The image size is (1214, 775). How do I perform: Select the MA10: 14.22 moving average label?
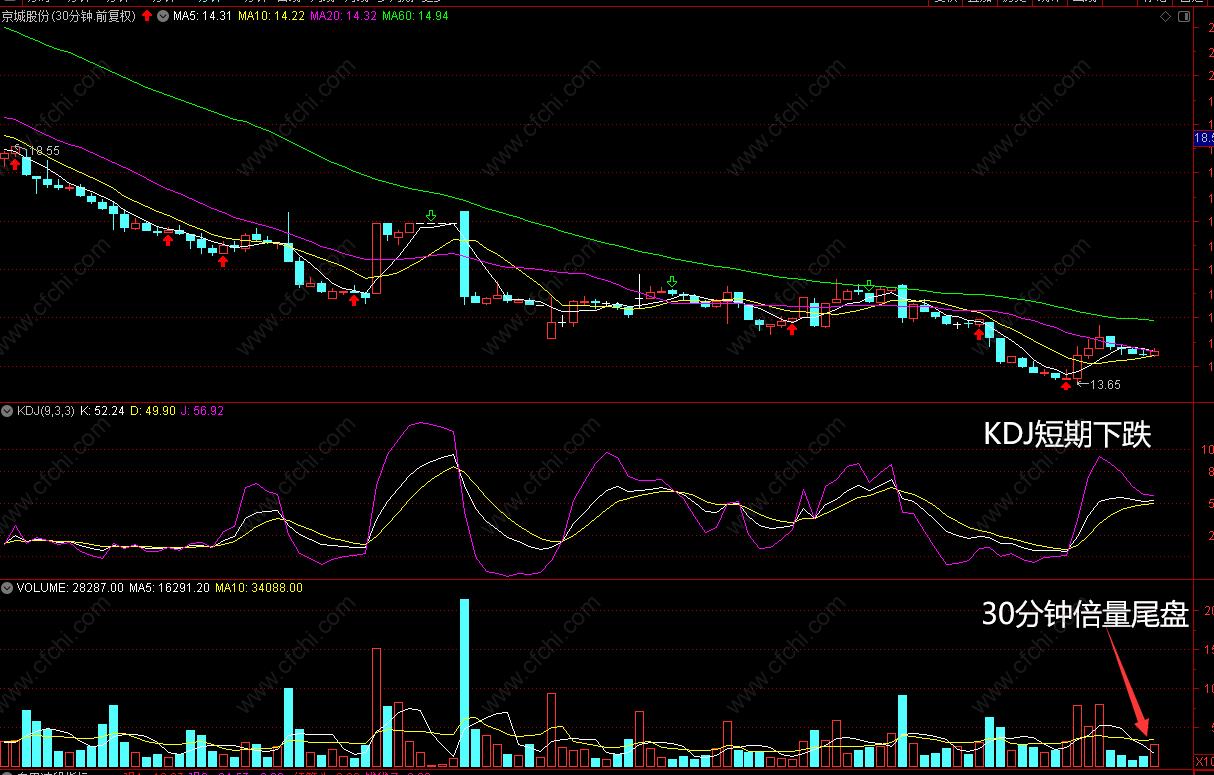[272, 16]
